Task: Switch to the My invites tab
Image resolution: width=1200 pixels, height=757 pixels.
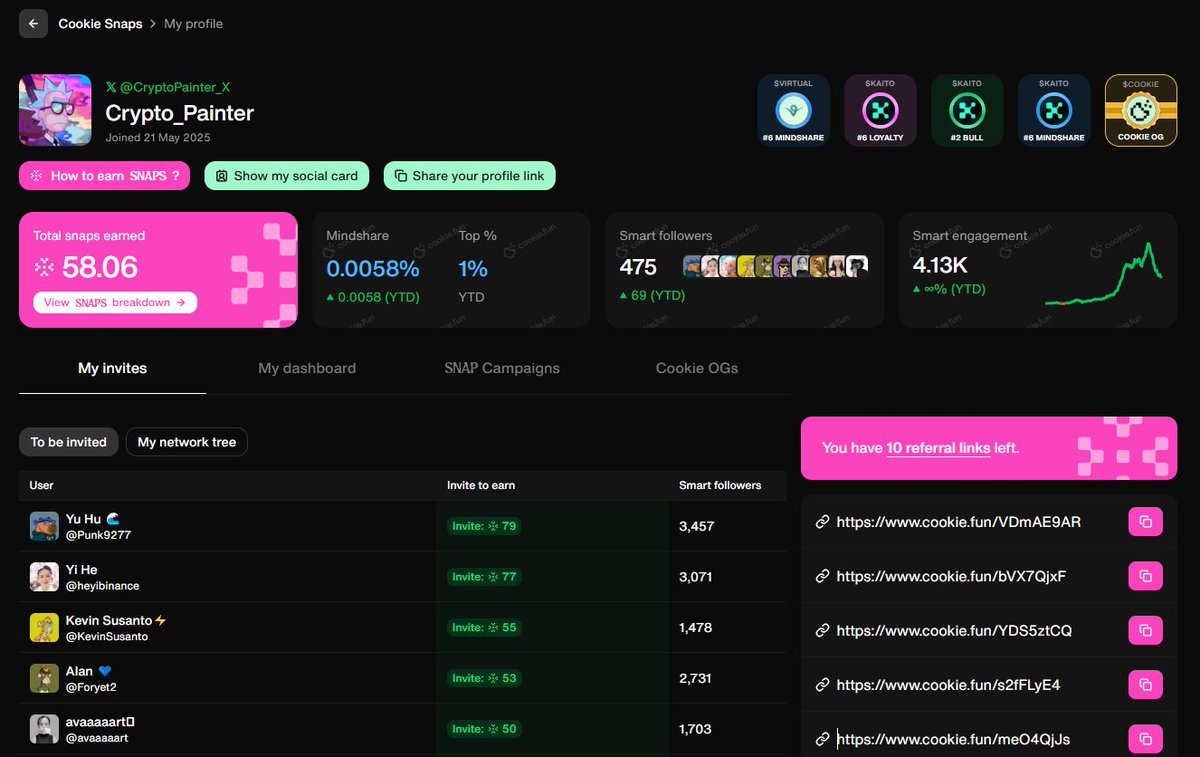Action: [x=113, y=368]
